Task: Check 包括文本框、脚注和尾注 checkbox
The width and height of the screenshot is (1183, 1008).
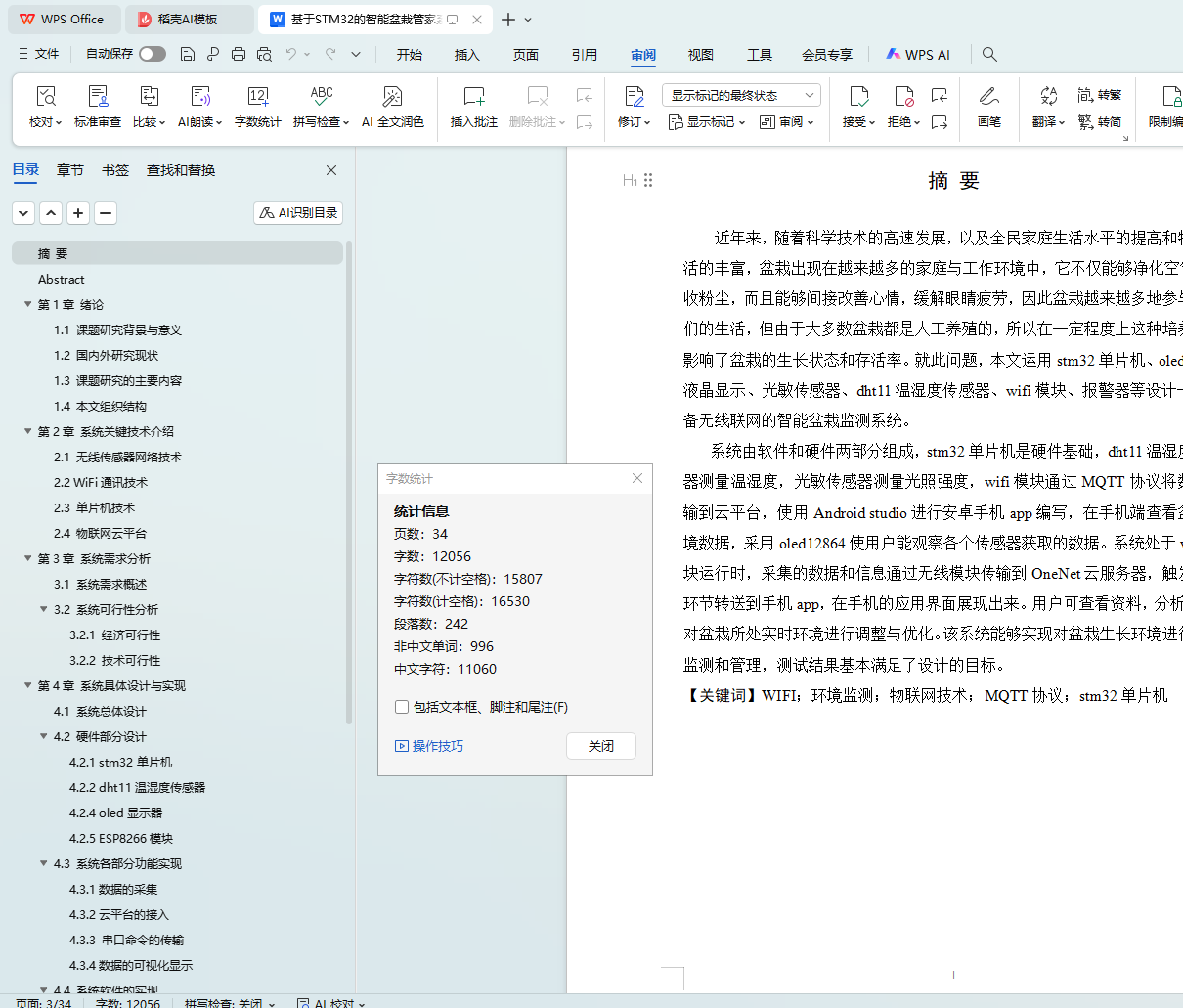Action: coord(402,707)
